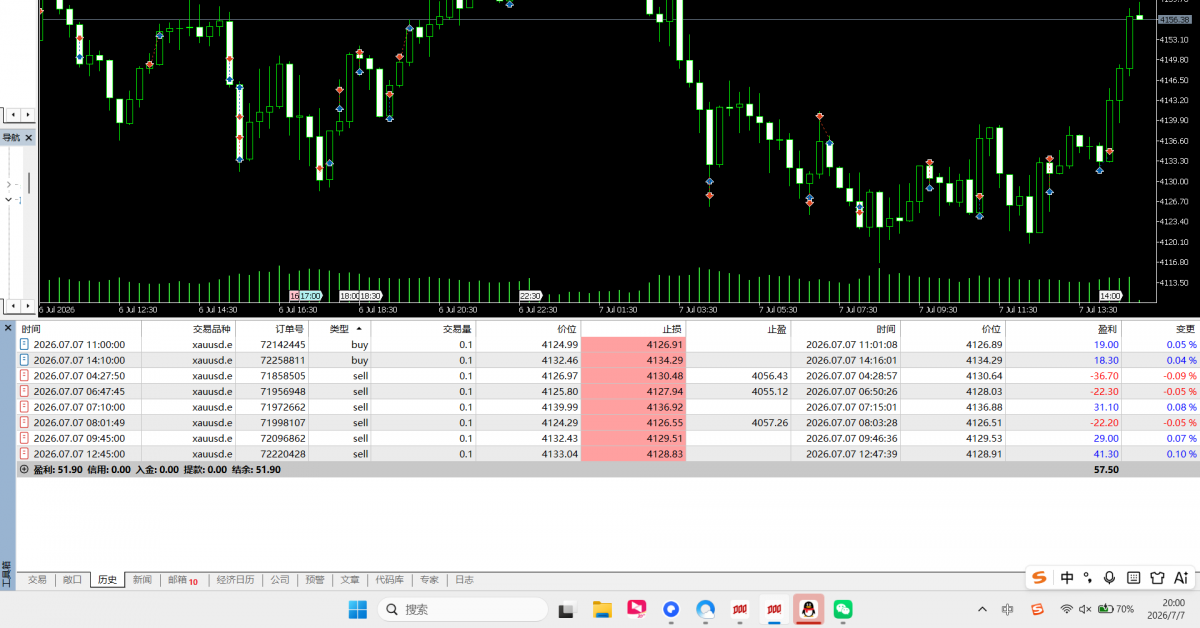
Task: Open the 日志 tab
Action: pyautogui.click(x=464, y=580)
